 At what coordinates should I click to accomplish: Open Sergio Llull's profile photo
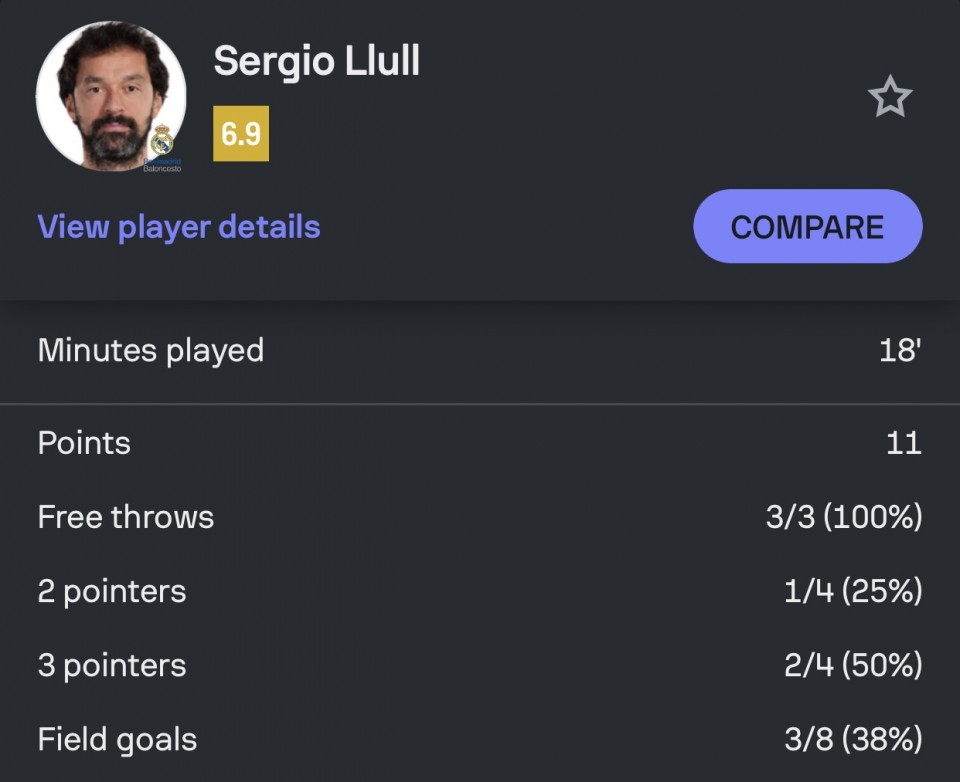tap(111, 96)
